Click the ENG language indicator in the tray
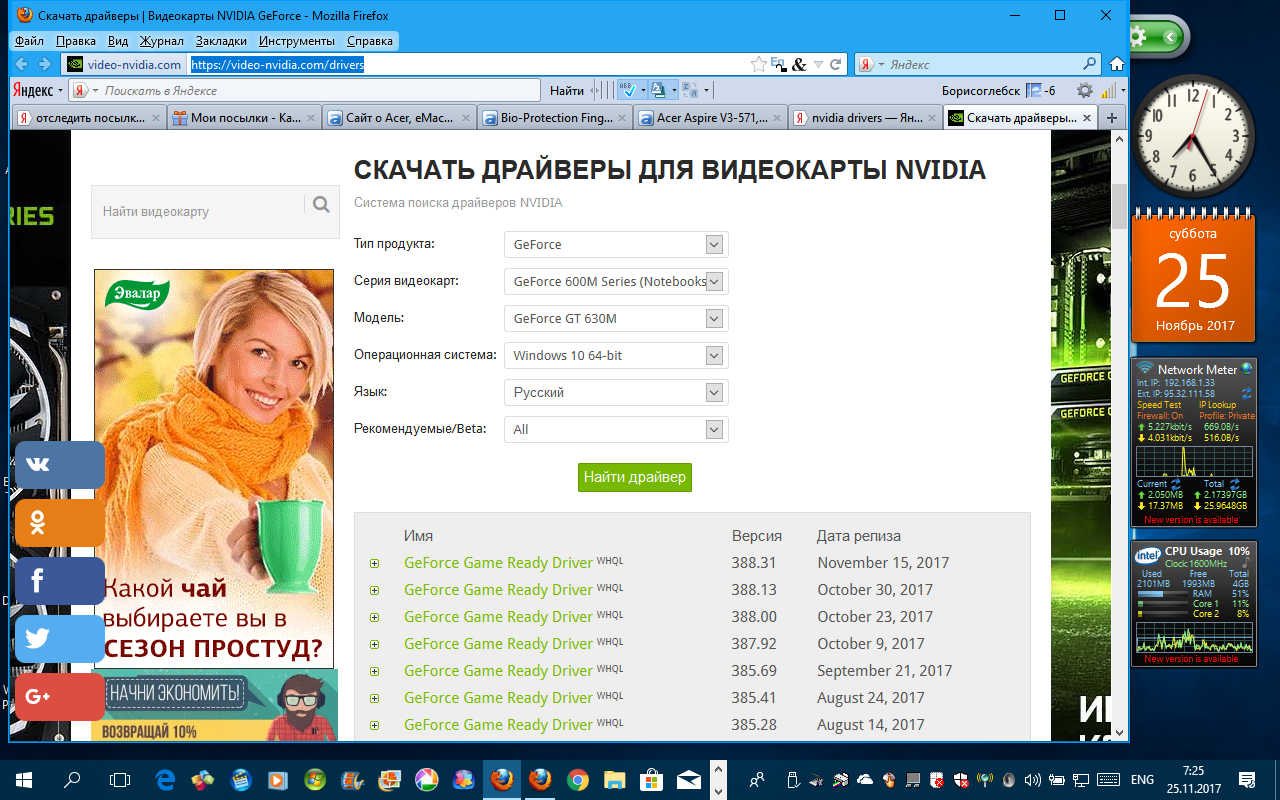Screen dimensions: 1280x800 pos(1142,779)
